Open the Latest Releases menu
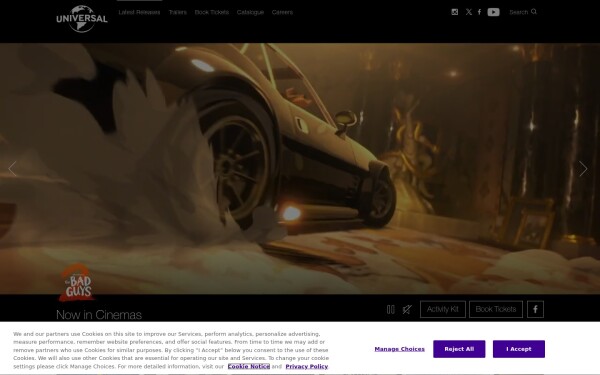 [x=139, y=12]
